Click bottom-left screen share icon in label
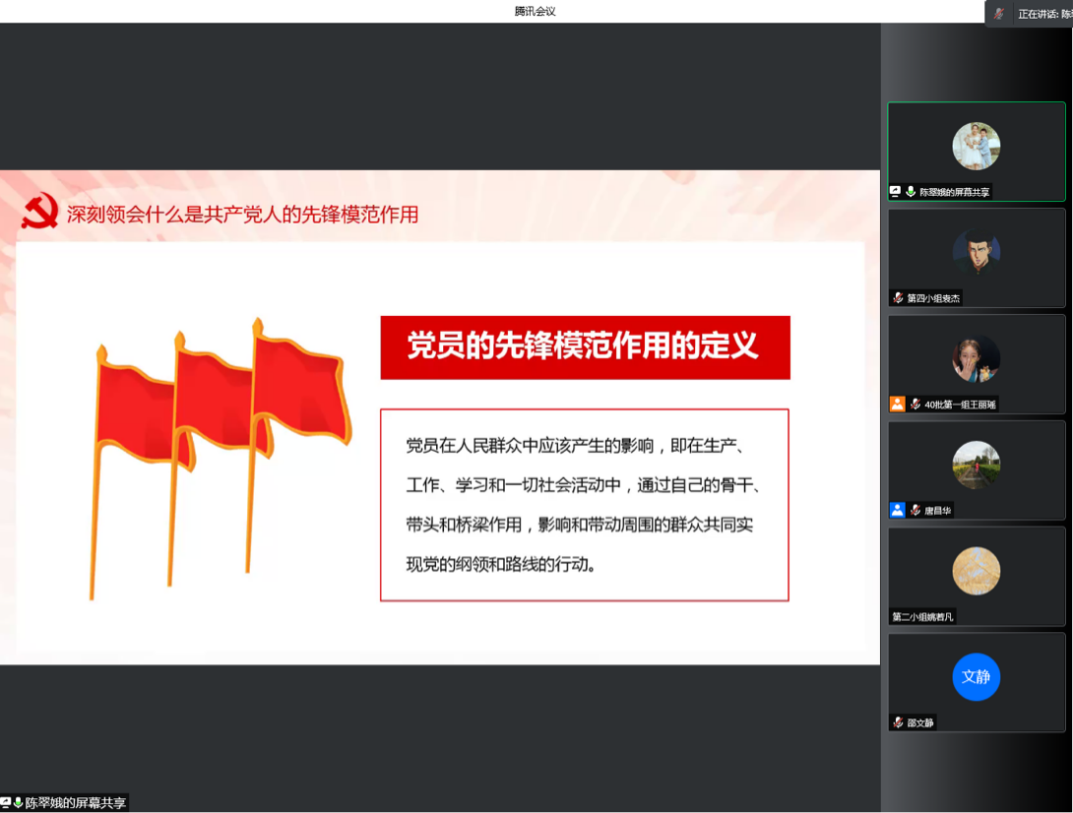Image resolution: width=1073 pixels, height=813 pixels. pos(6,803)
